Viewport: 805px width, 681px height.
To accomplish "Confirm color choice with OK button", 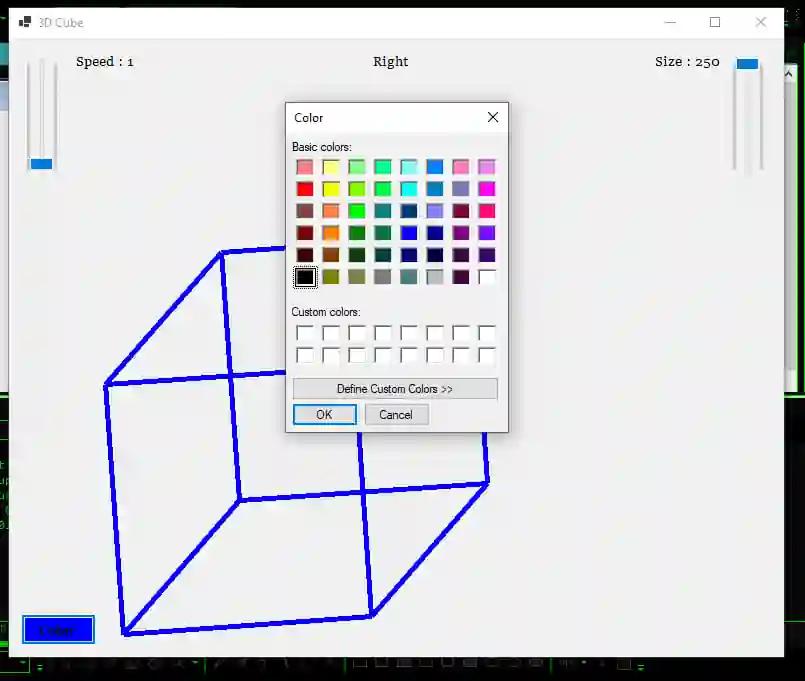I will (x=324, y=415).
